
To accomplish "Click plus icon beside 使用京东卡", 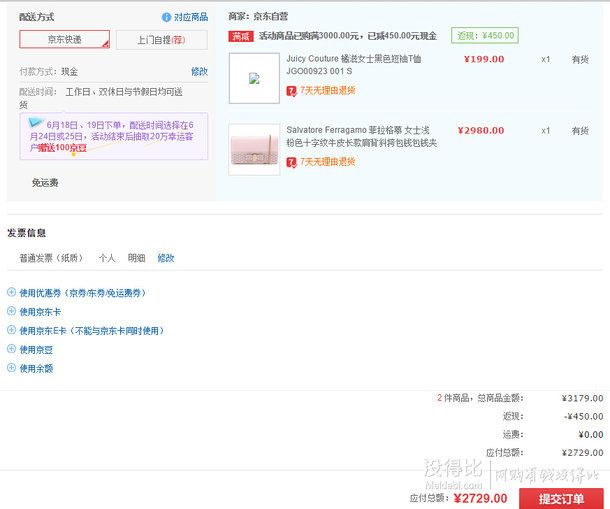I will (12, 311).
